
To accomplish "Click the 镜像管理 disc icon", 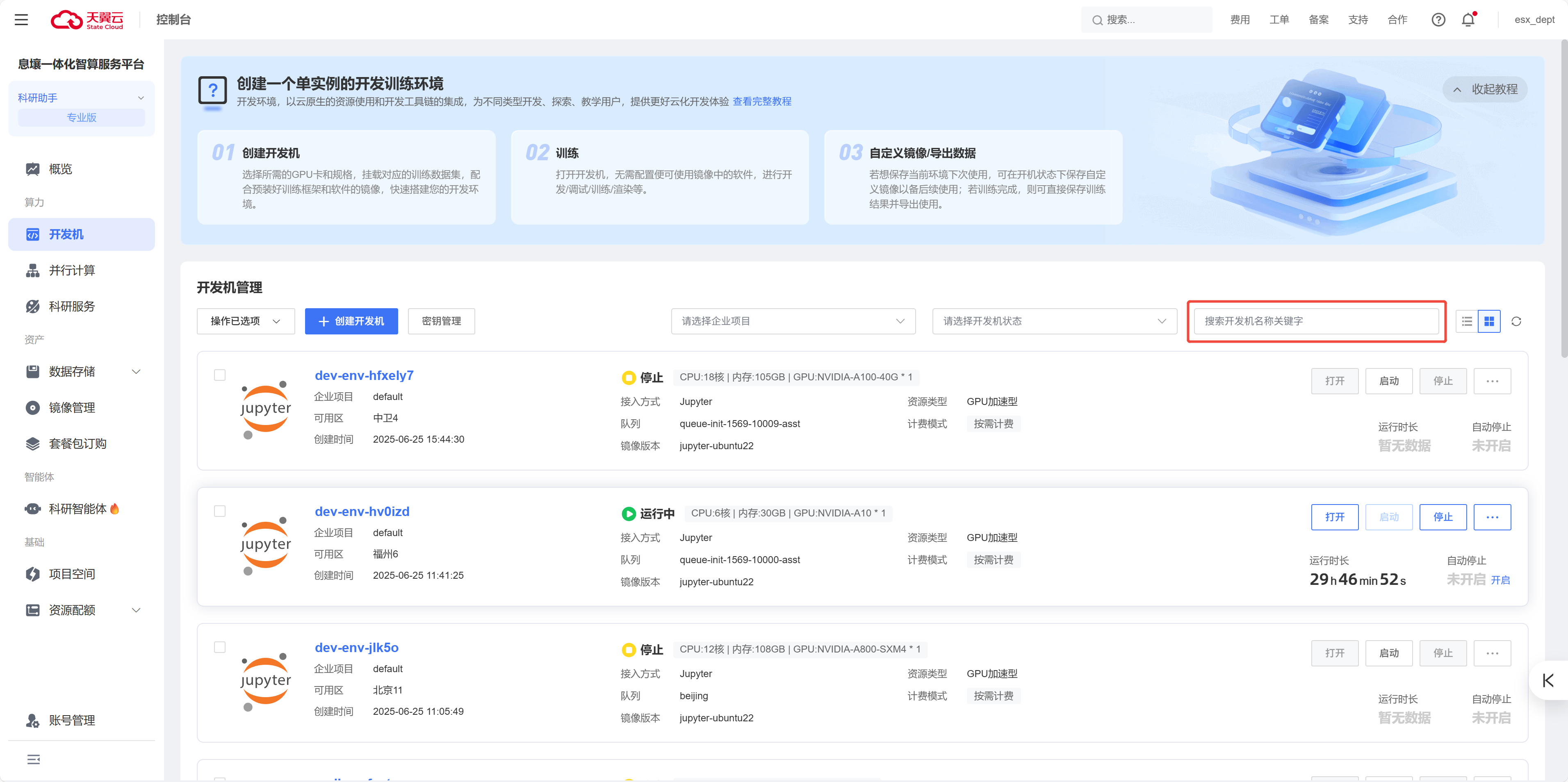I will coord(33,407).
